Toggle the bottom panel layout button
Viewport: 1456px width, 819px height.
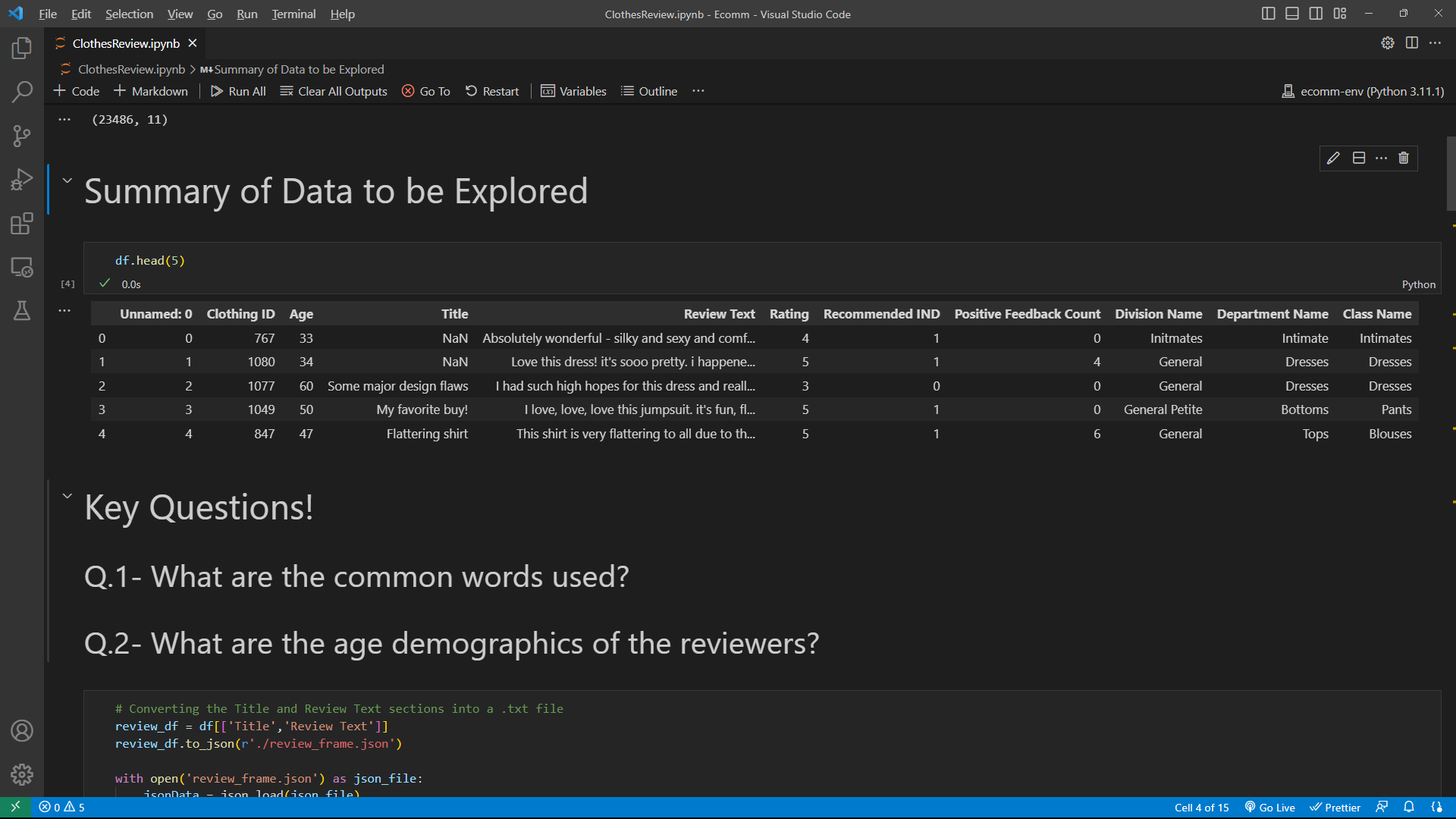[1292, 14]
